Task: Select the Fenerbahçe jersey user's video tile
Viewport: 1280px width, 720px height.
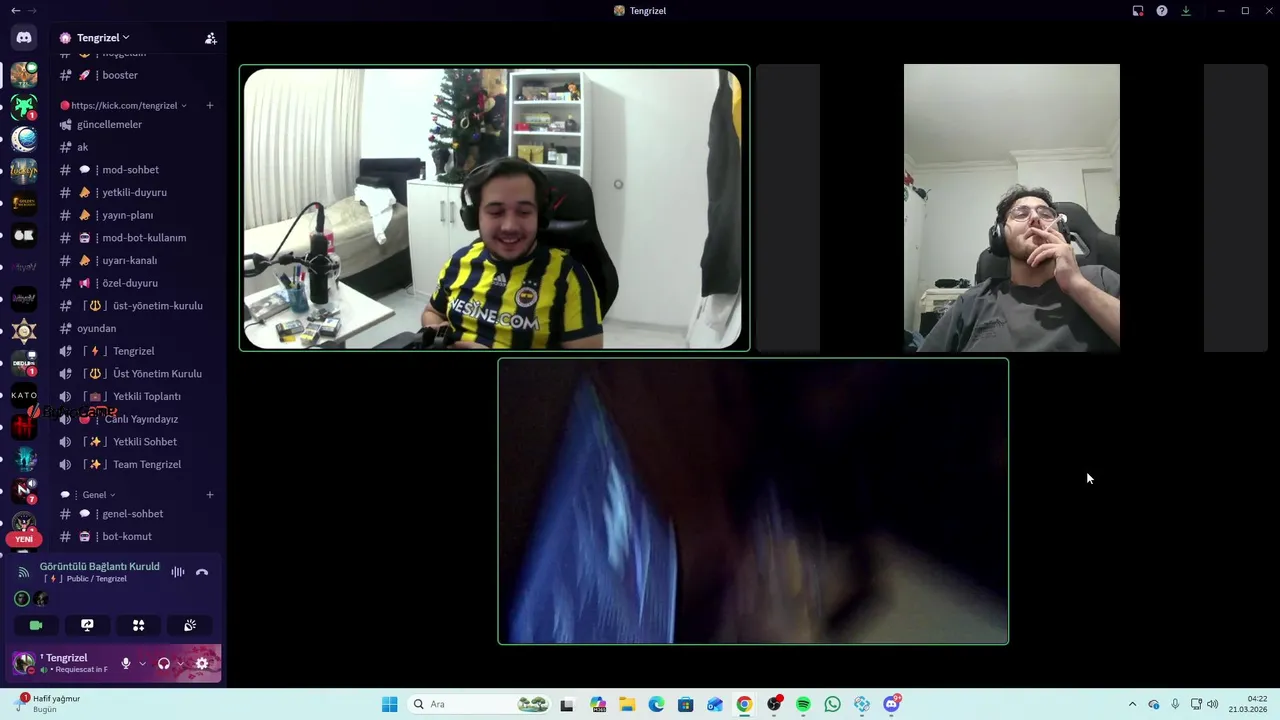Action: (494, 208)
